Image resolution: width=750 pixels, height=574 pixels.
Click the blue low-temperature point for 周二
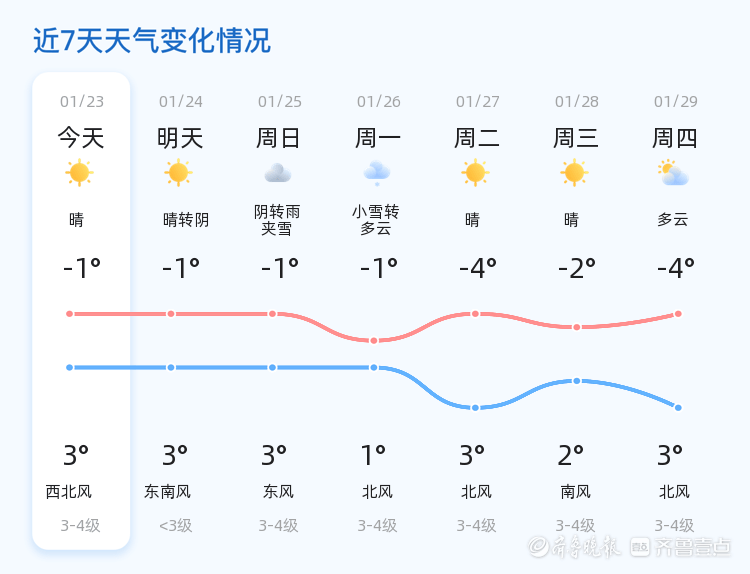pyautogui.click(x=475, y=408)
